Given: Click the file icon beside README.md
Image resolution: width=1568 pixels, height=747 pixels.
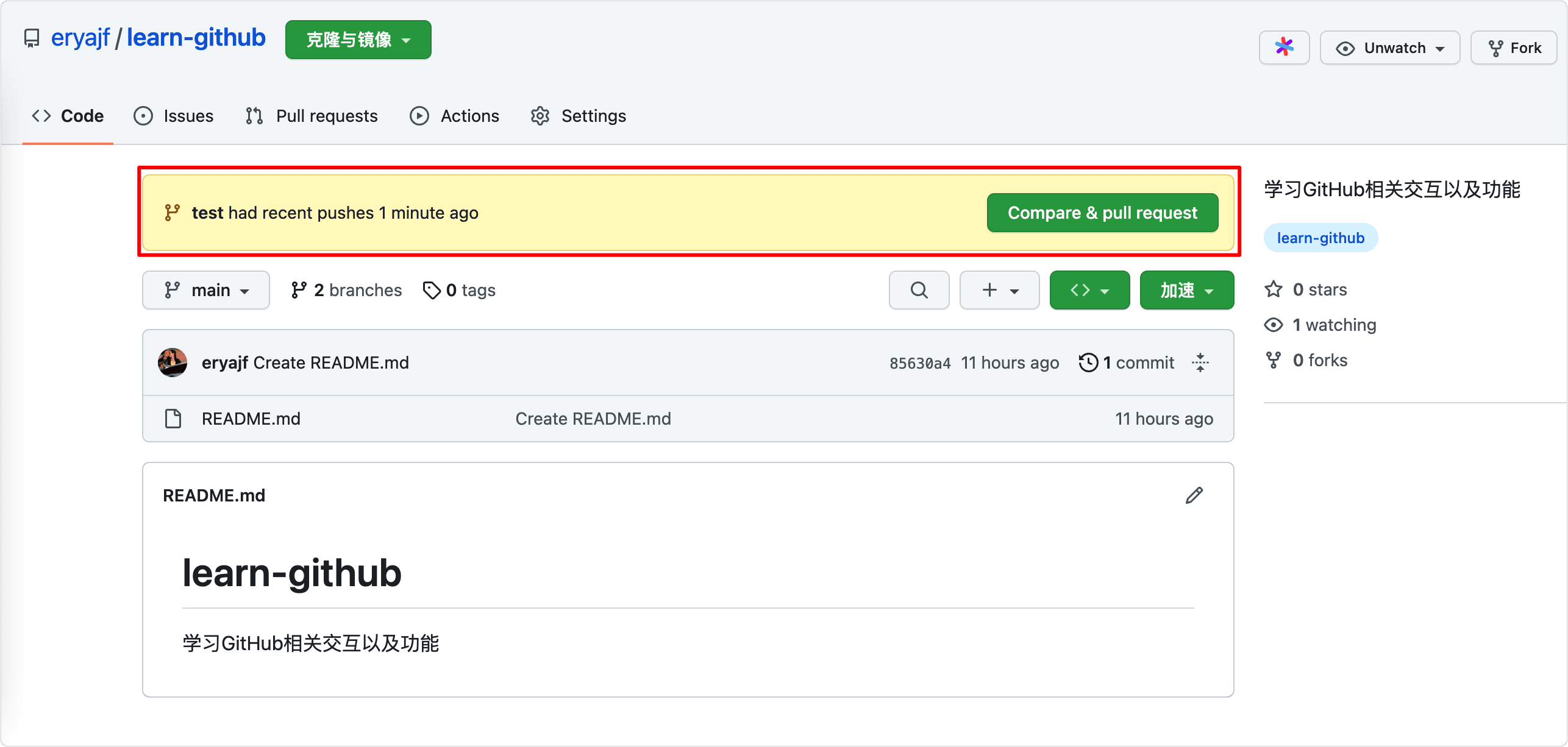Looking at the screenshot, I should pyautogui.click(x=173, y=419).
